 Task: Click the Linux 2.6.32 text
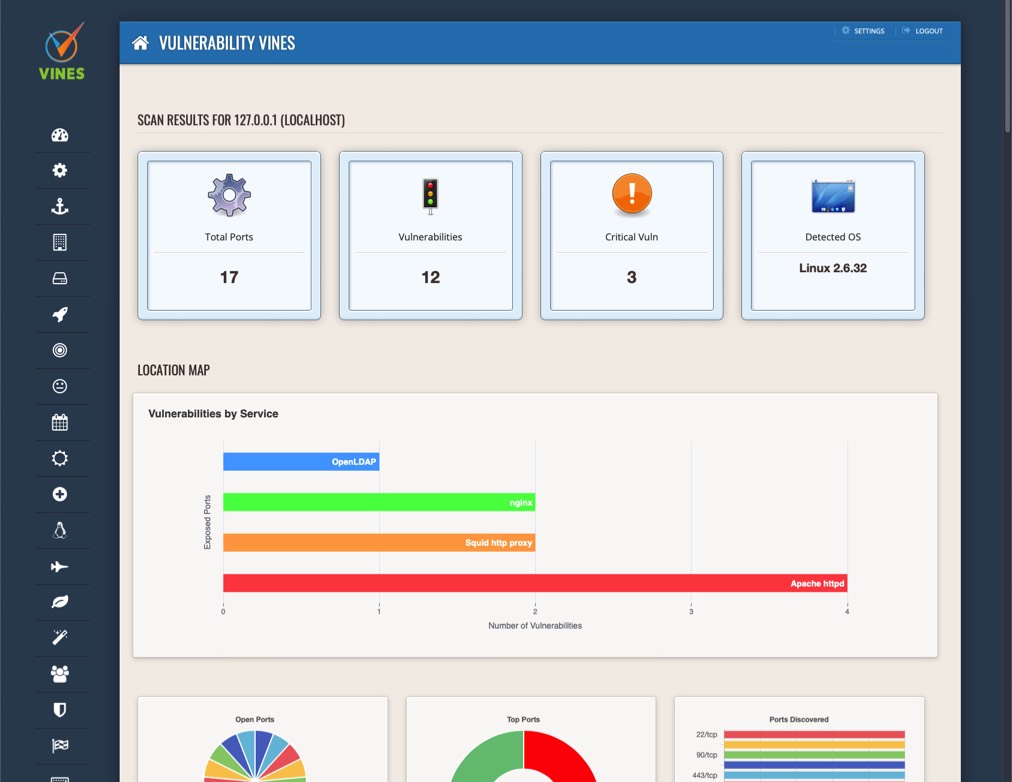(x=833, y=268)
